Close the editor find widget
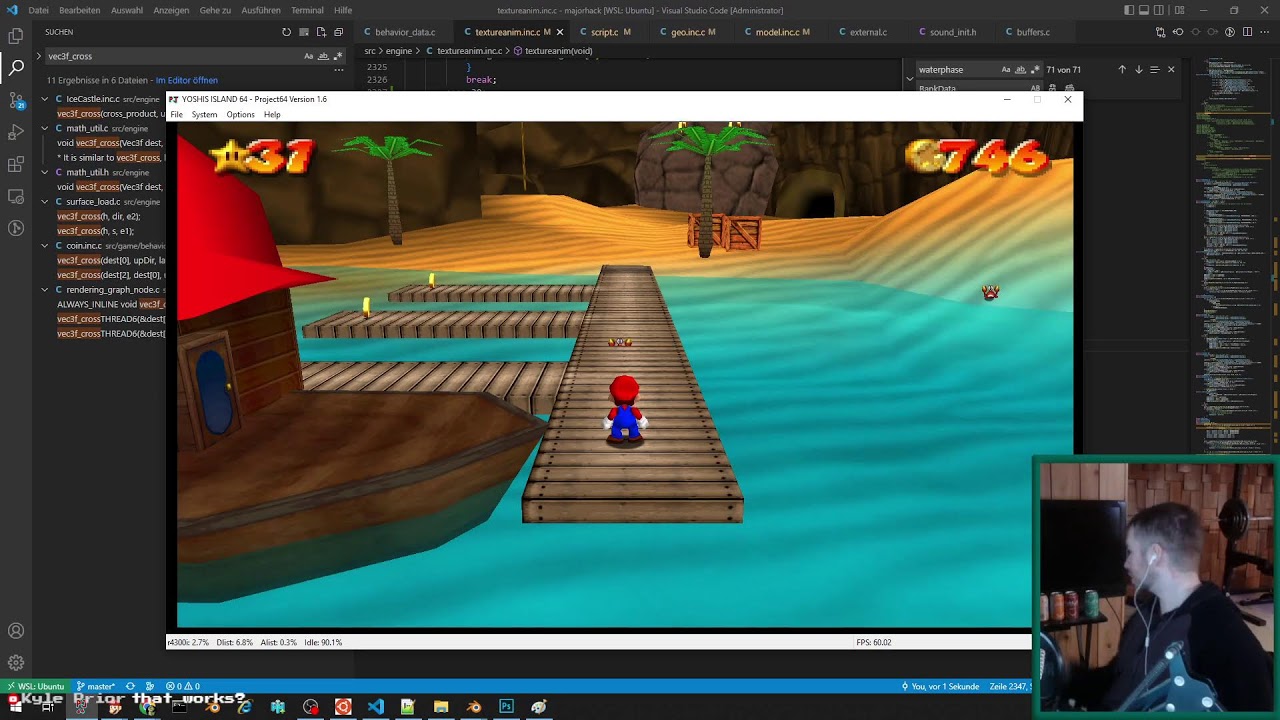 tap(1171, 70)
